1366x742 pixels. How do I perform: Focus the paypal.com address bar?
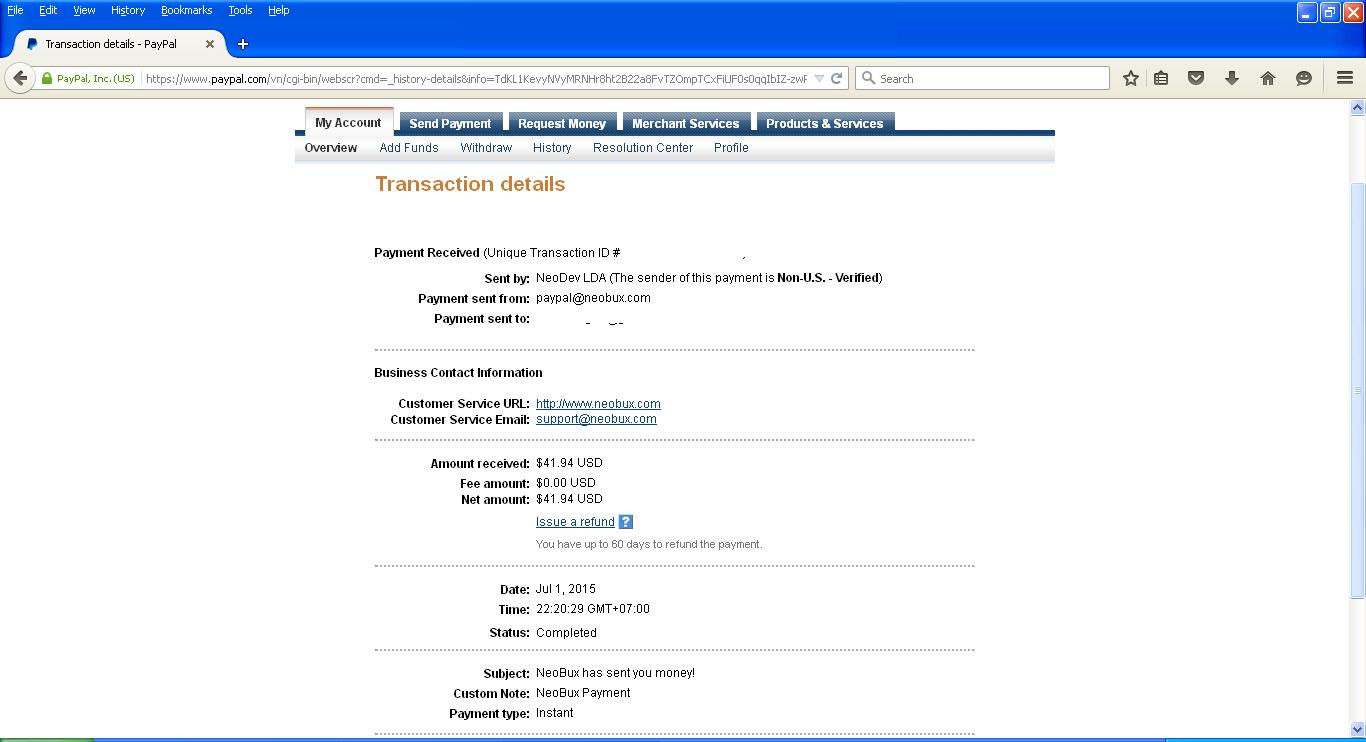pyautogui.click(x=476, y=78)
